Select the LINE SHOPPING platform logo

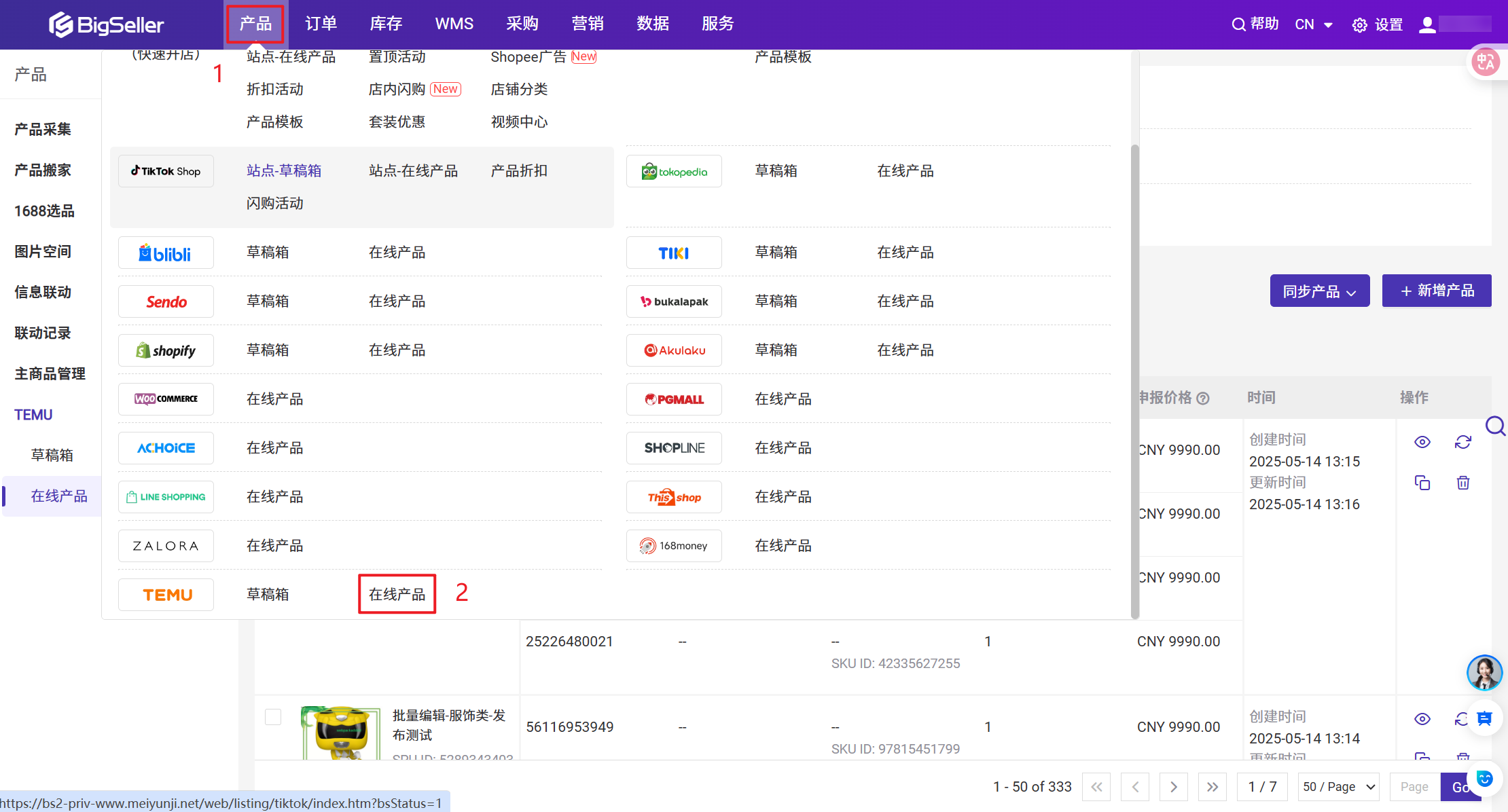pyautogui.click(x=166, y=497)
